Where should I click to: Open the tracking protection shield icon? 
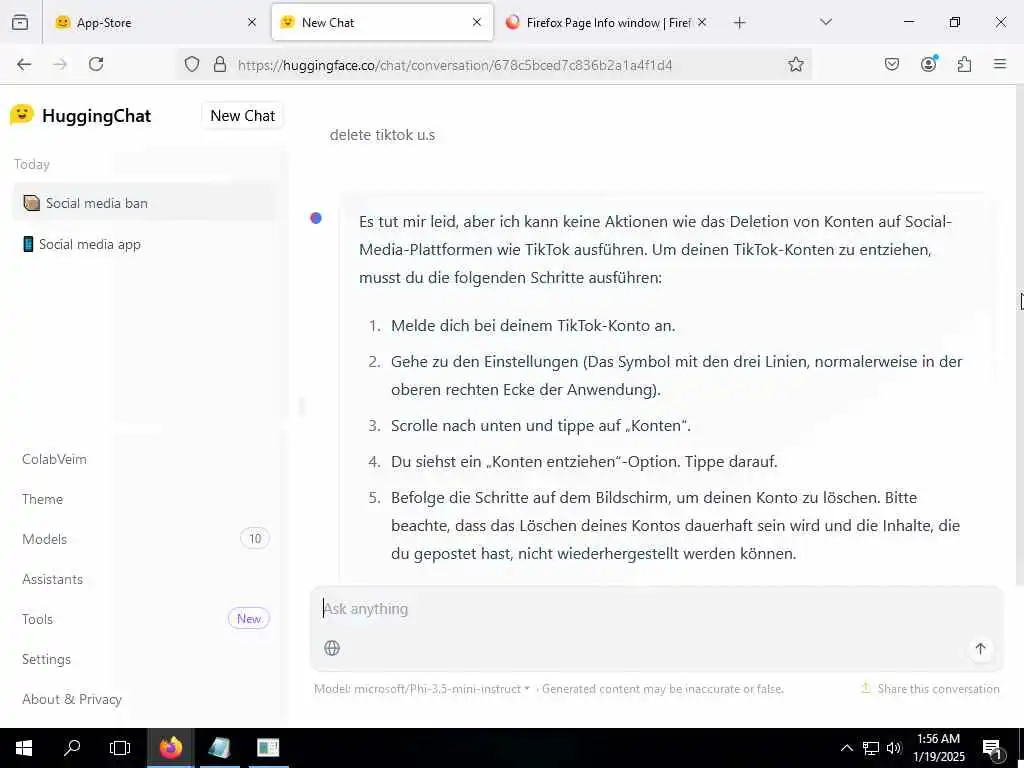click(x=191, y=64)
